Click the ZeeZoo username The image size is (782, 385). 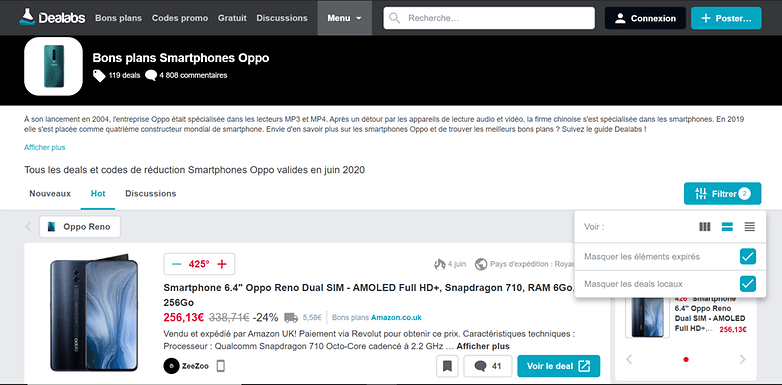tap(196, 366)
